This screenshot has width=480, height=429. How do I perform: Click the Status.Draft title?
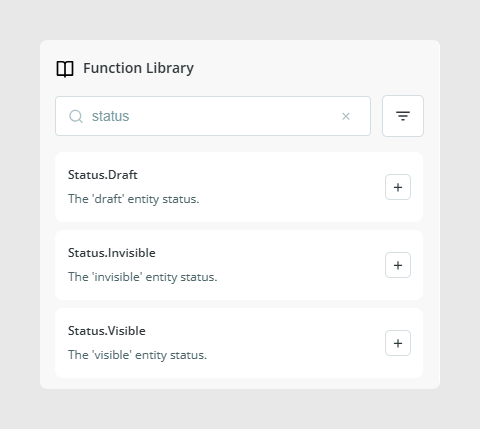pyautogui.click(x=103, y=175)
